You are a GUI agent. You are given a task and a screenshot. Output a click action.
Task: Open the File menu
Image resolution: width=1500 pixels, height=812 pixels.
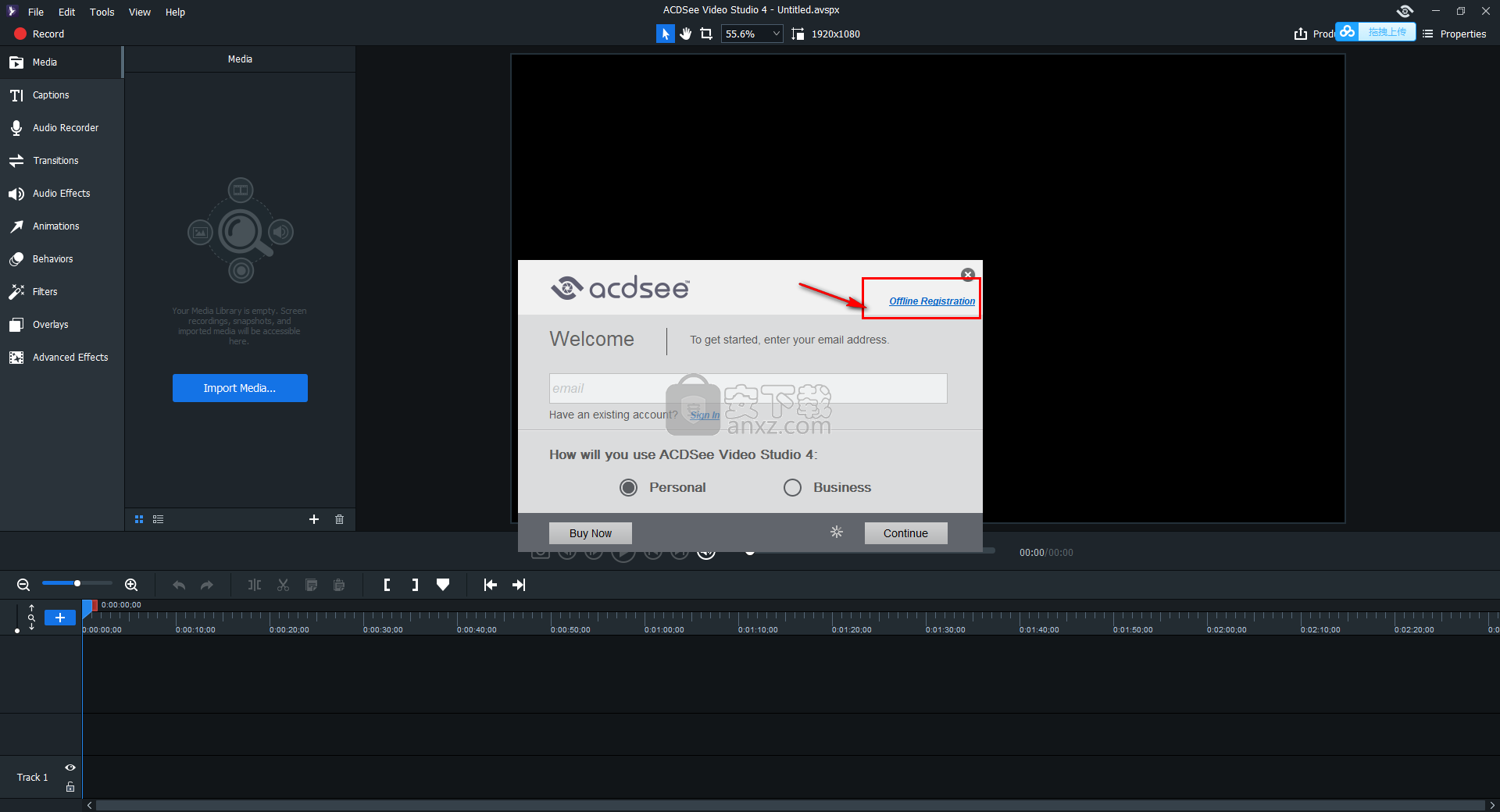[36, 12]
